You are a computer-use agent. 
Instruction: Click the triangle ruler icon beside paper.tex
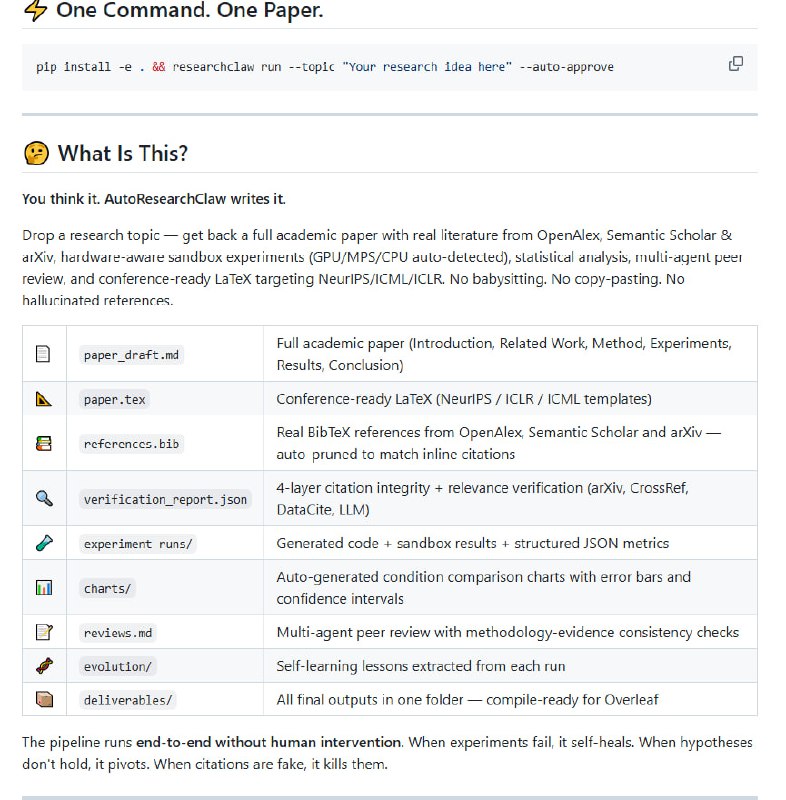[43, 399]
